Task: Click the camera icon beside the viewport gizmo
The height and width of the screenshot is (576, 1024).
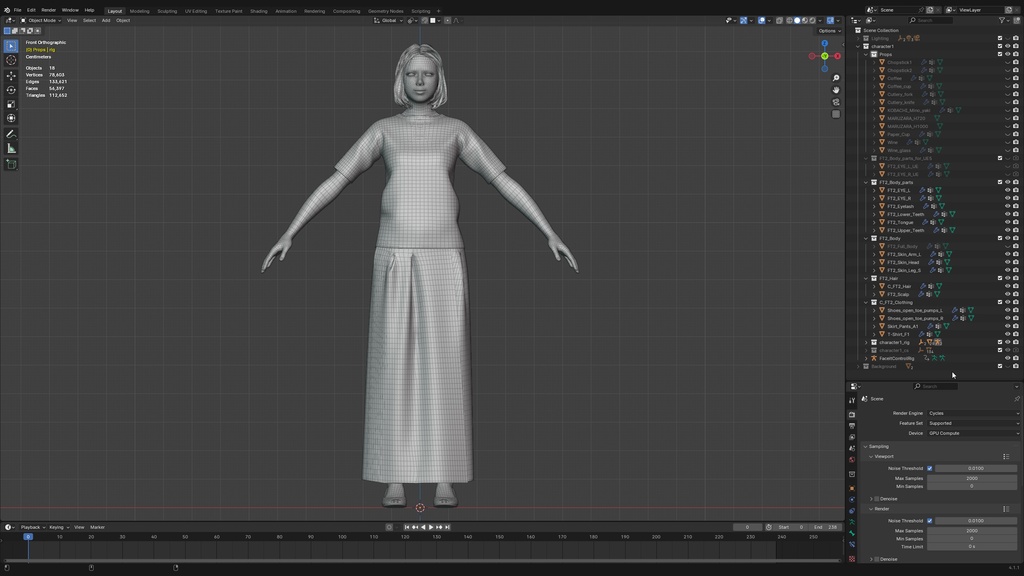Action: click(836, 101)
